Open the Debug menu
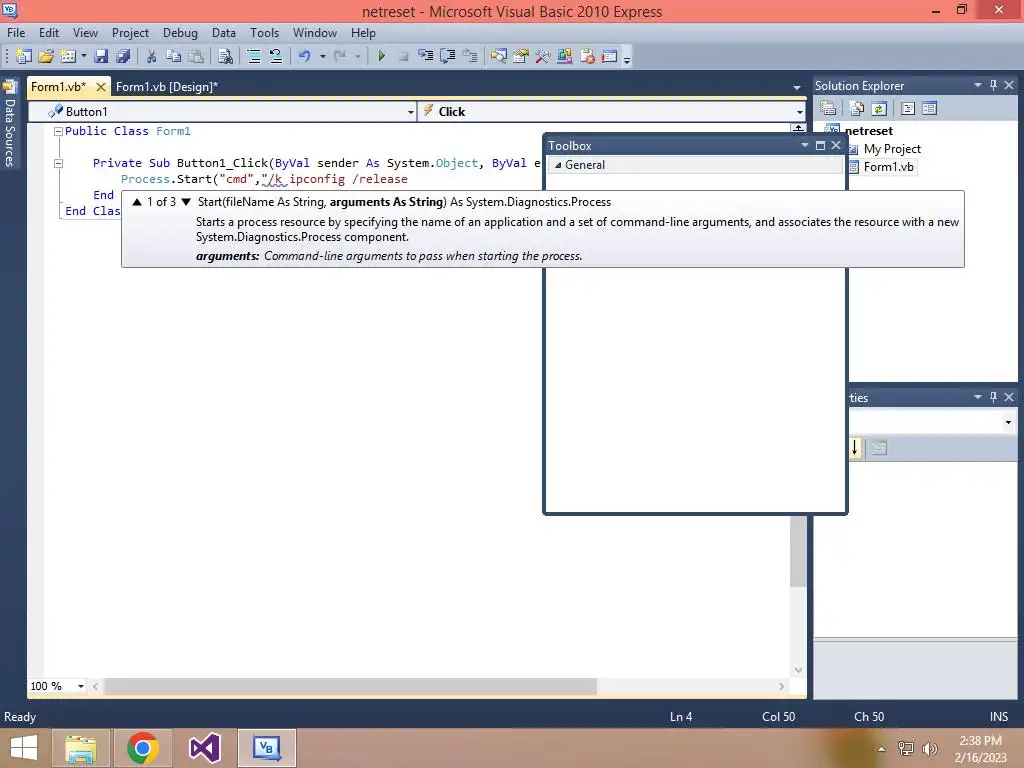Screen dimensions: 1024x768 coord(180,33)
